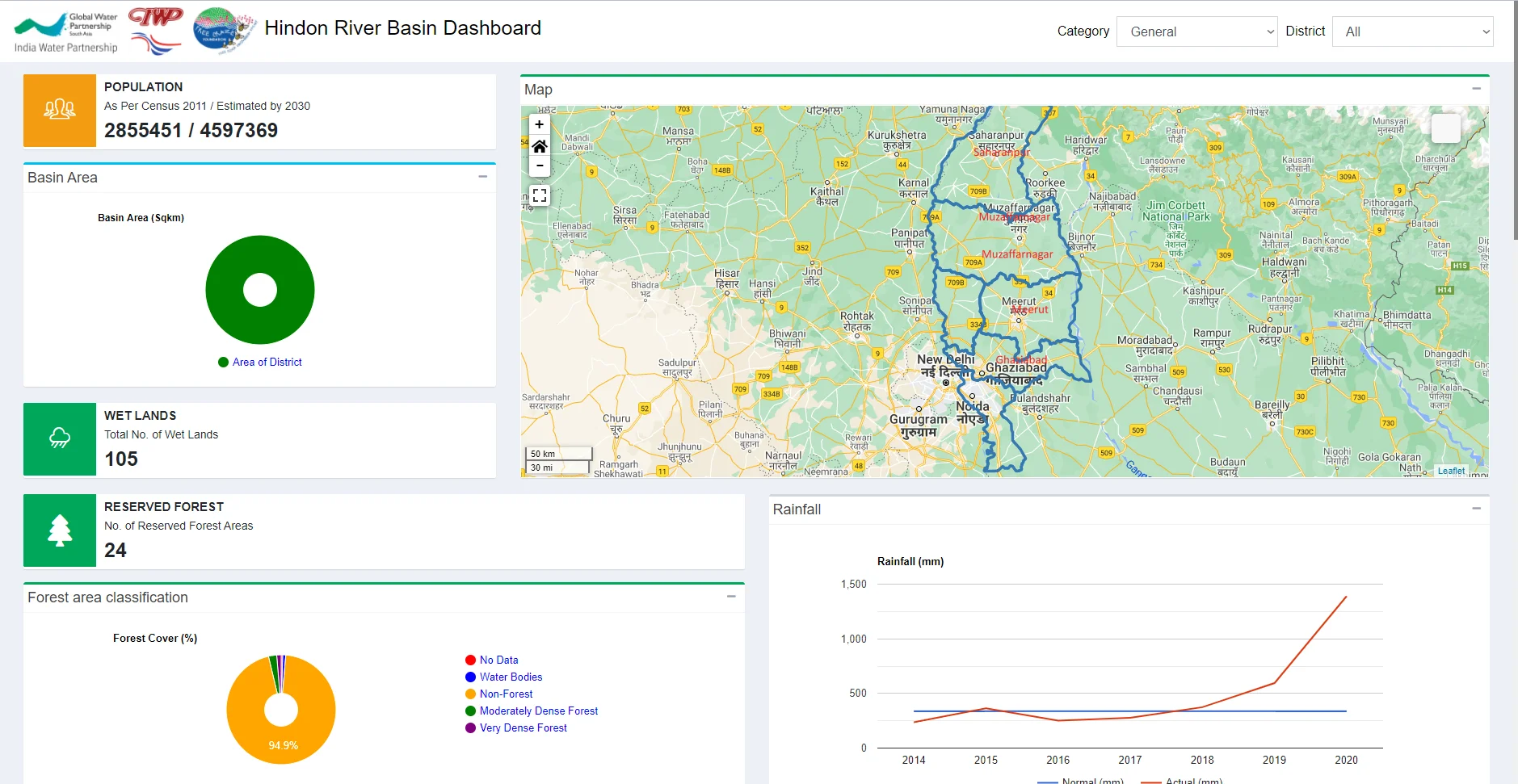1518x784 pixels.
Task: Zoom out on the map
Action: pyautogui.click(x=540, y=166)
